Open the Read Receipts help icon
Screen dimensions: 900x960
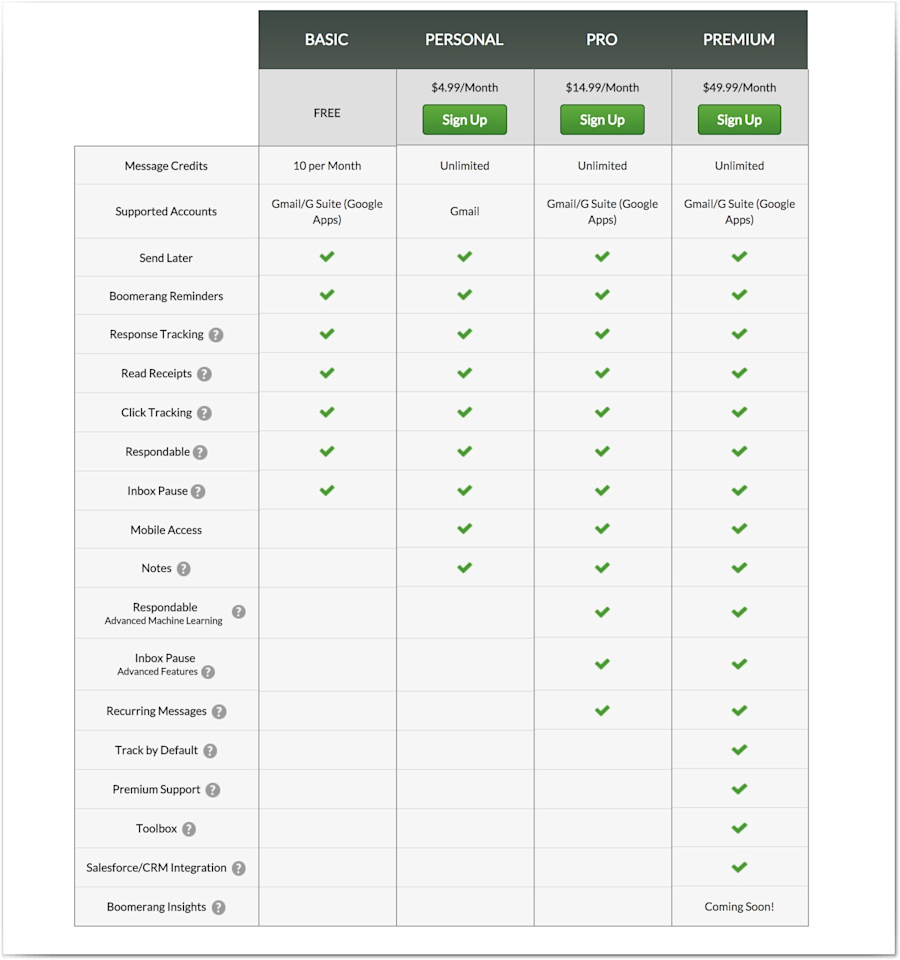[204, 373]
